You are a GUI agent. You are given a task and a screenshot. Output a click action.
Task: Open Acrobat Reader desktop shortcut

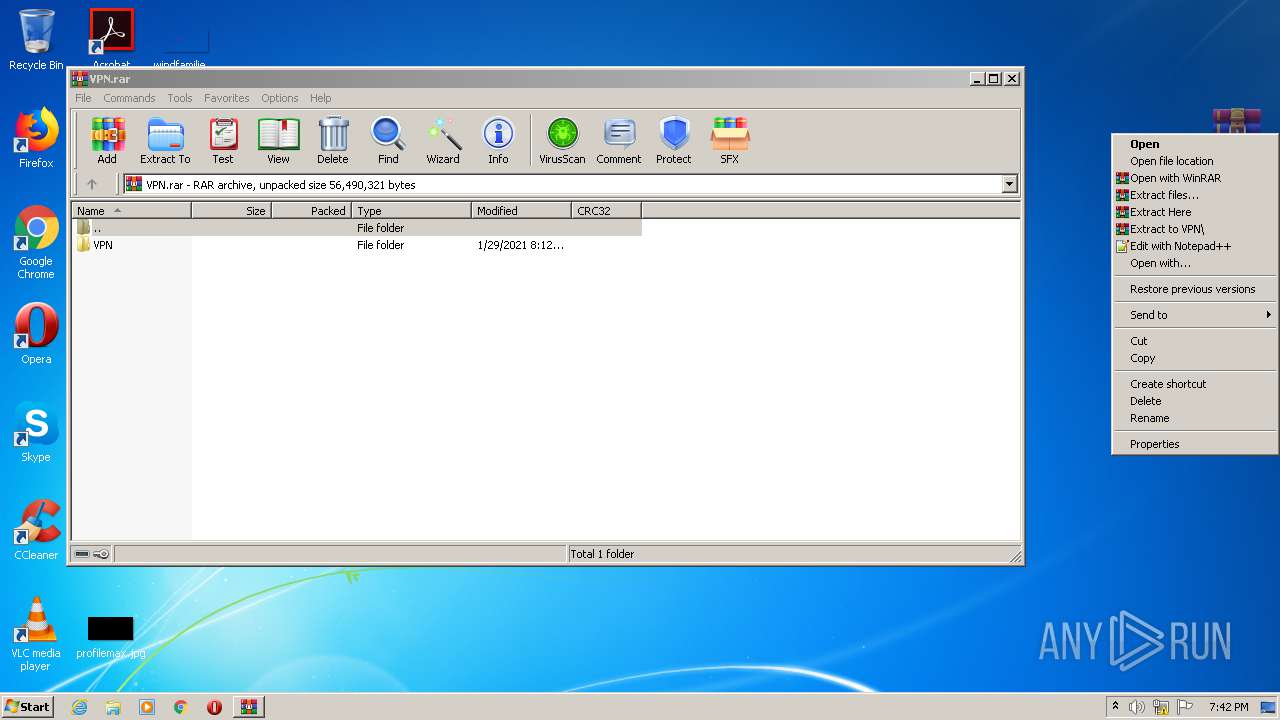pyautogui.click(x=111, y=38)
